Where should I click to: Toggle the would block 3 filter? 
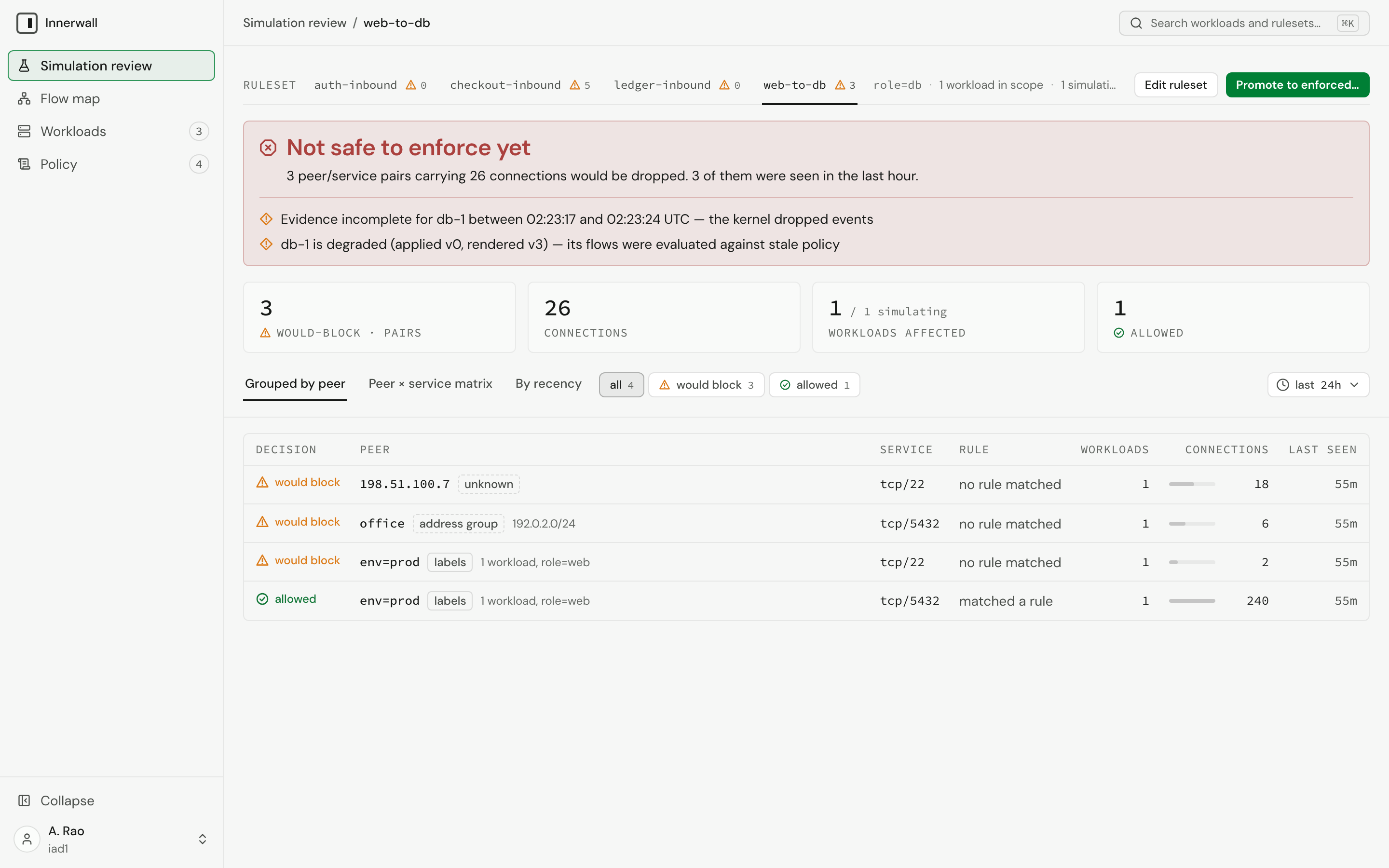pyautogui.click(x=707, y=385)
